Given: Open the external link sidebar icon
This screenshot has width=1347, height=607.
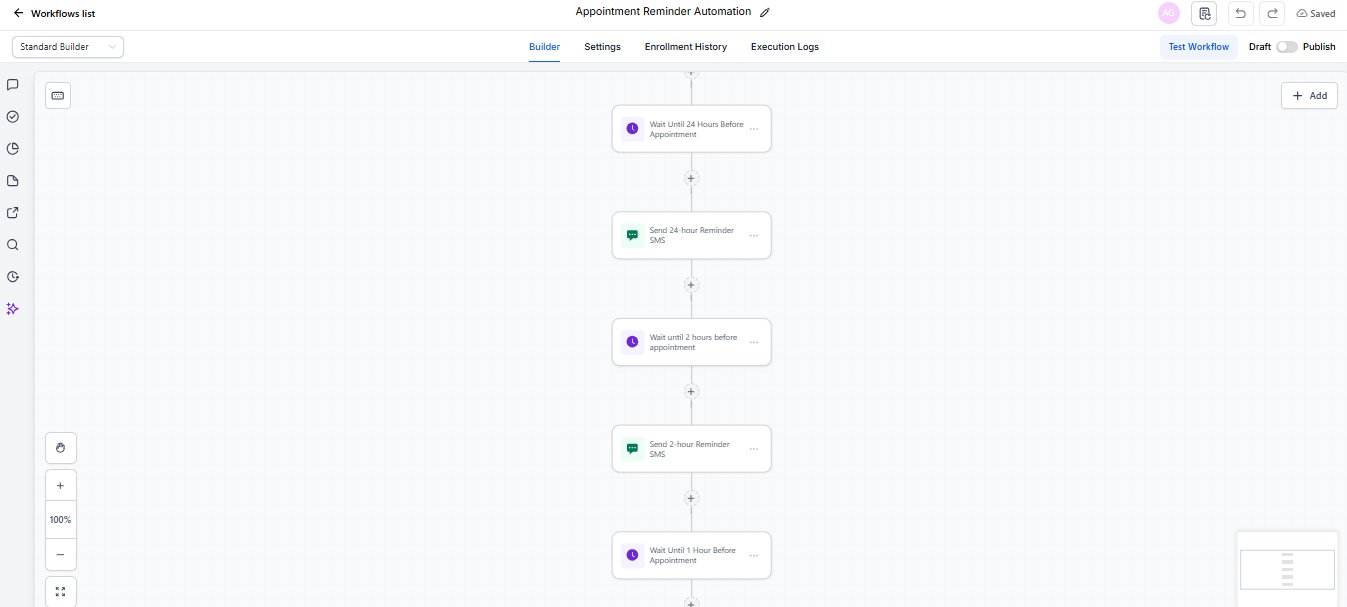Looking at the screenshot, I should click(x=13, y=213).
